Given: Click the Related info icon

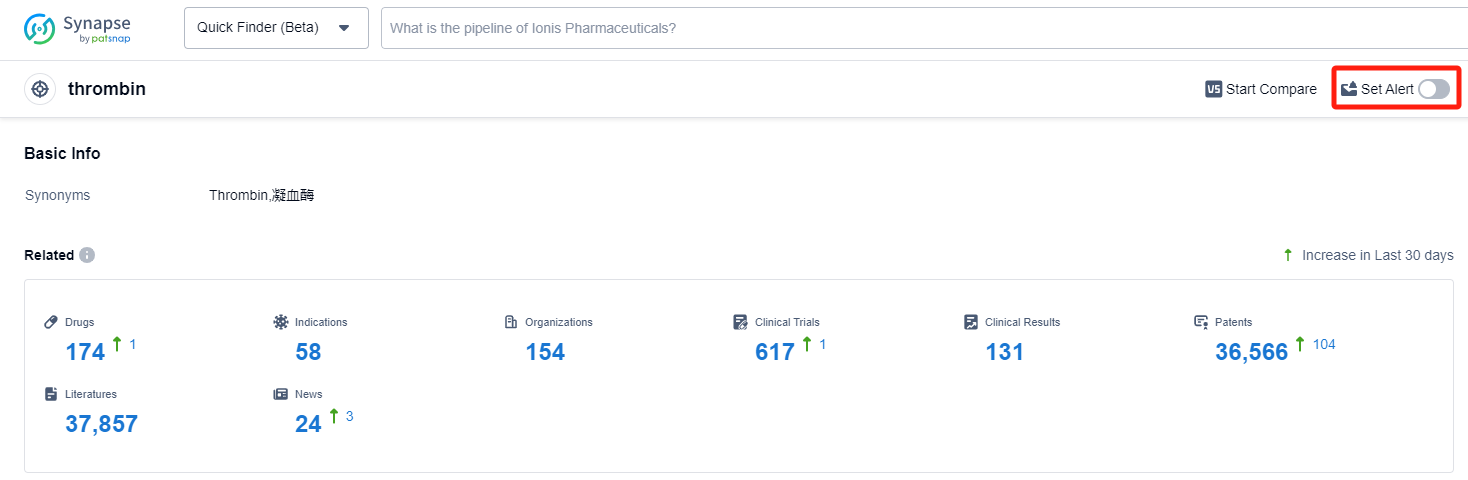Looking at the screenshot, I should [87, 255].
